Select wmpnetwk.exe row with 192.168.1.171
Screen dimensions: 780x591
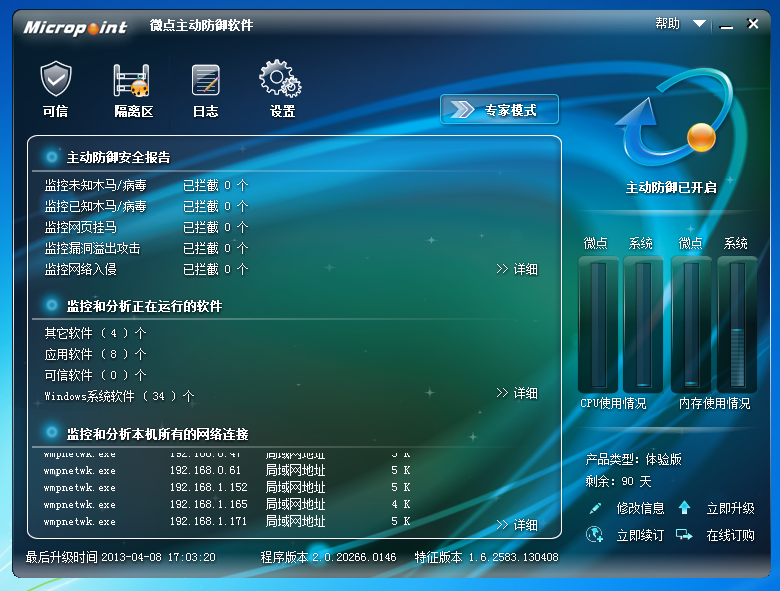point(227,521)
